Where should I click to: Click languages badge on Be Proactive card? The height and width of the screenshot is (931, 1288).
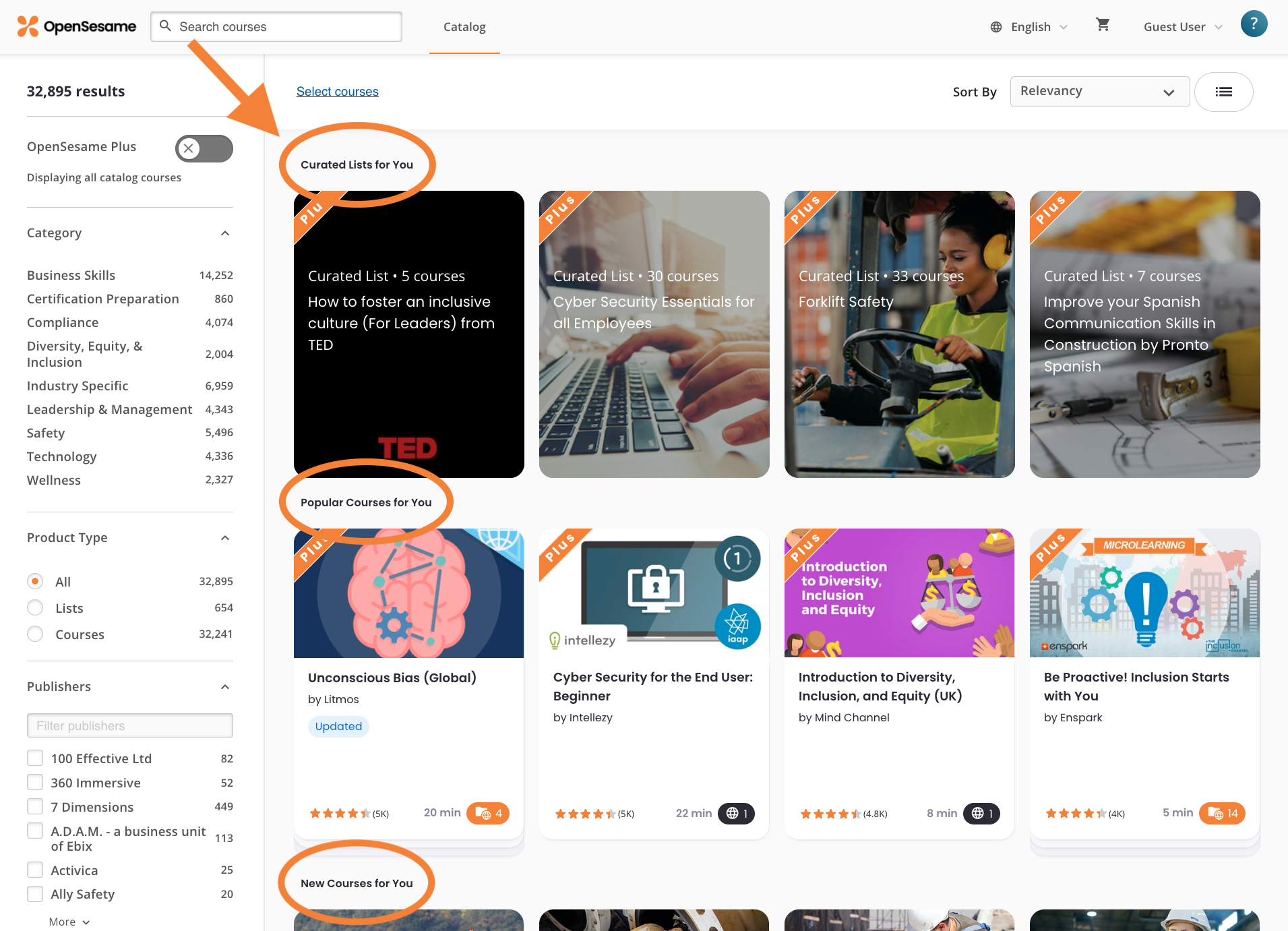(1223, 813)
